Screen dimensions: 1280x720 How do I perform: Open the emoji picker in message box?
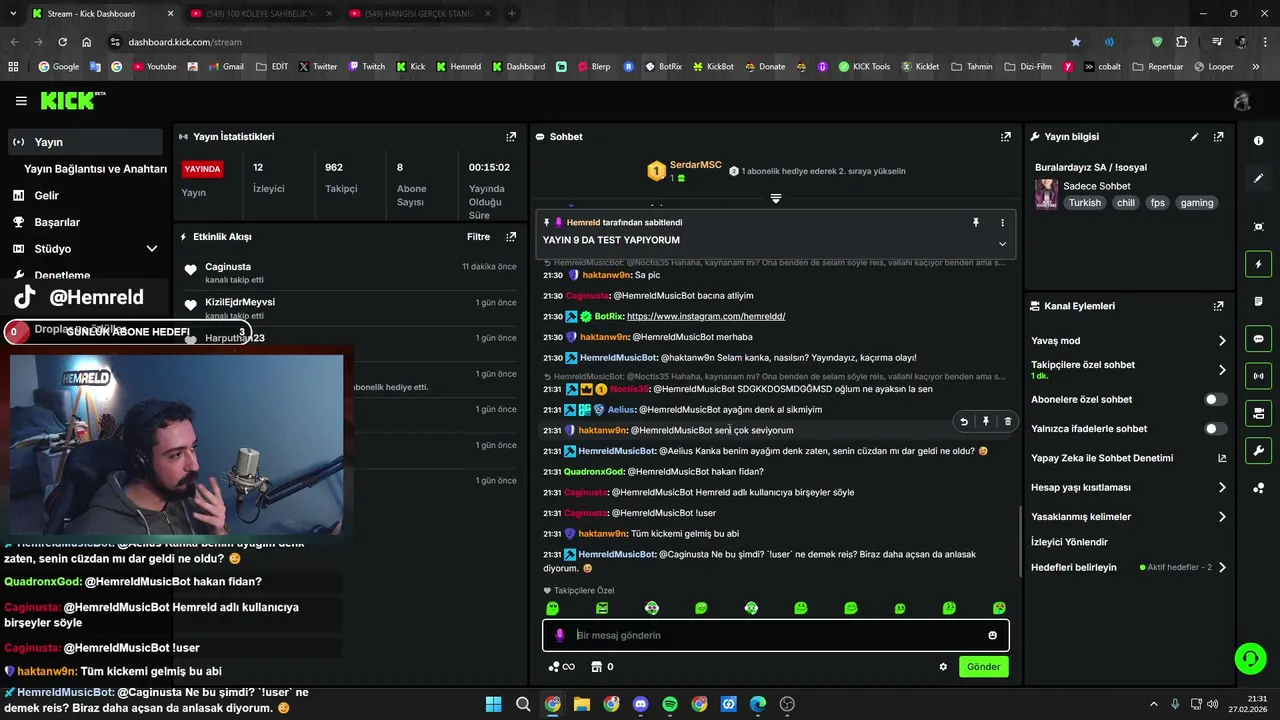(992, 635)
